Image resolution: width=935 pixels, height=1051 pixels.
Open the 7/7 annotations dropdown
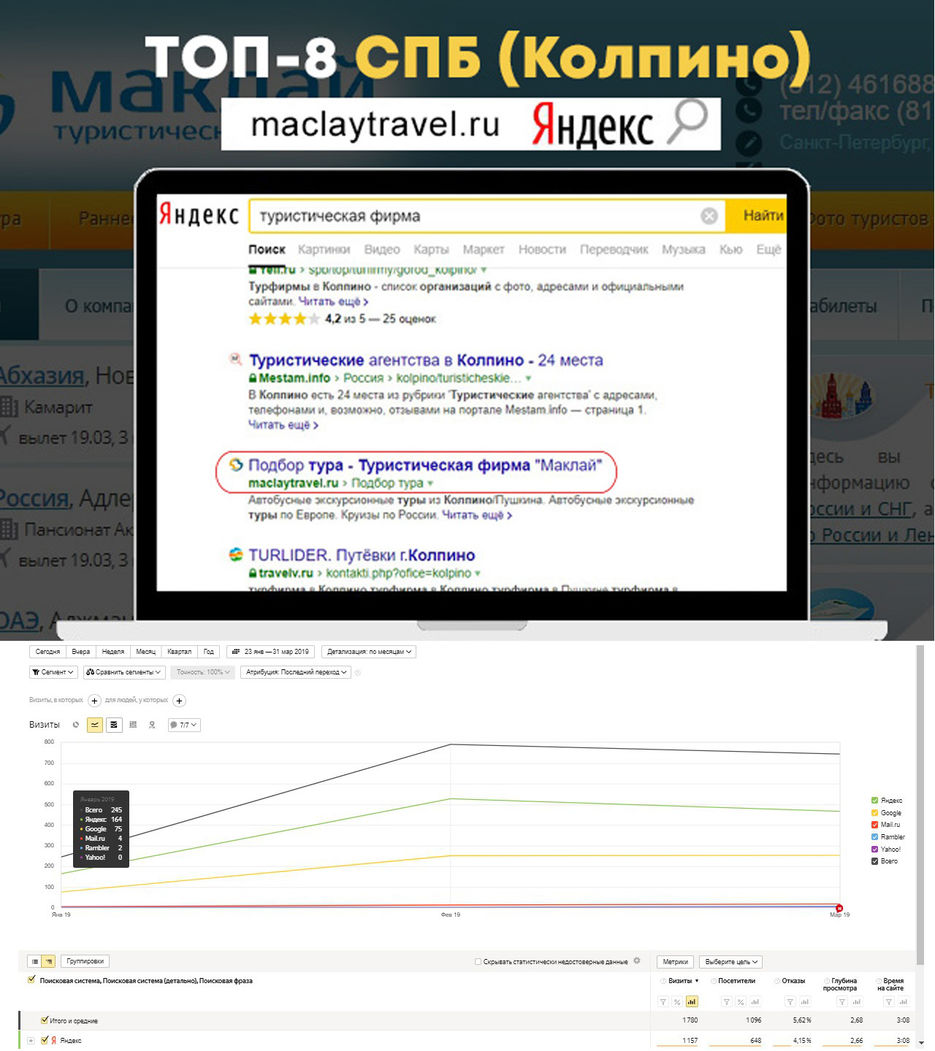pyautogui.click(x=184, y=725)
